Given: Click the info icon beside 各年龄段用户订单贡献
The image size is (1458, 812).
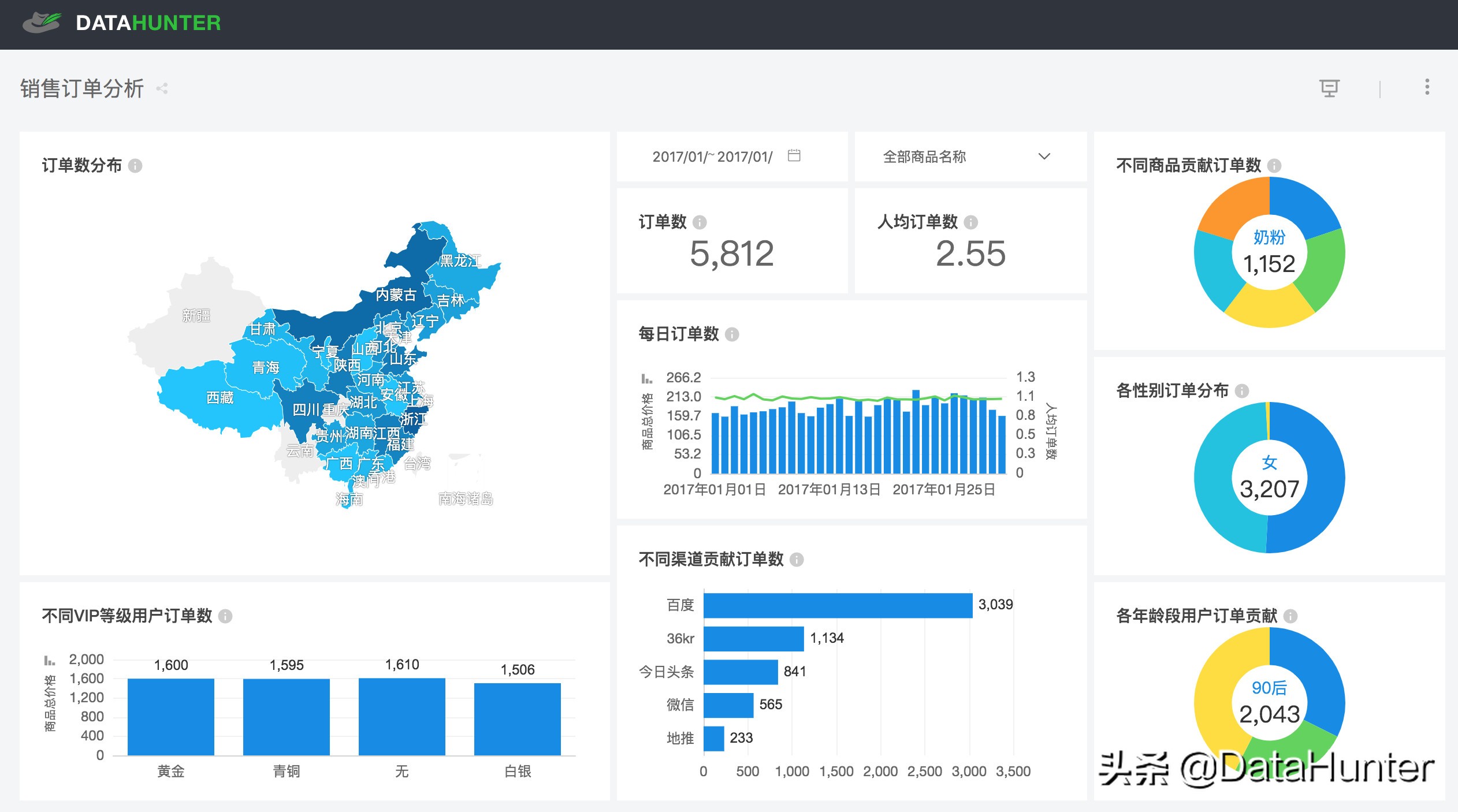Looking at the screenshot, I should click(1290, 617).
